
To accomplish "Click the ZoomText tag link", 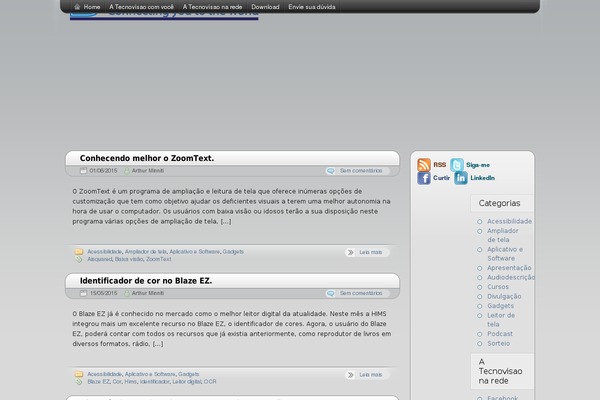I will (158, 259).
